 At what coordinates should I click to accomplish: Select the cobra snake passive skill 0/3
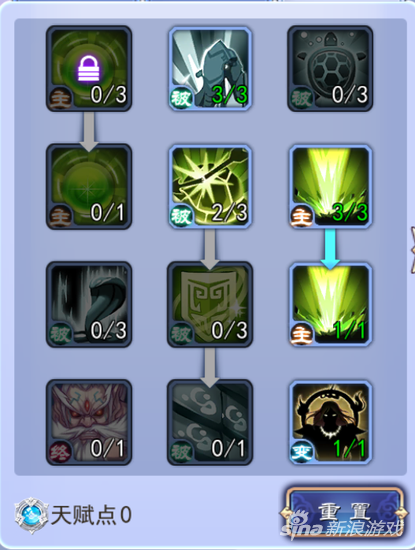coord(89,304)
